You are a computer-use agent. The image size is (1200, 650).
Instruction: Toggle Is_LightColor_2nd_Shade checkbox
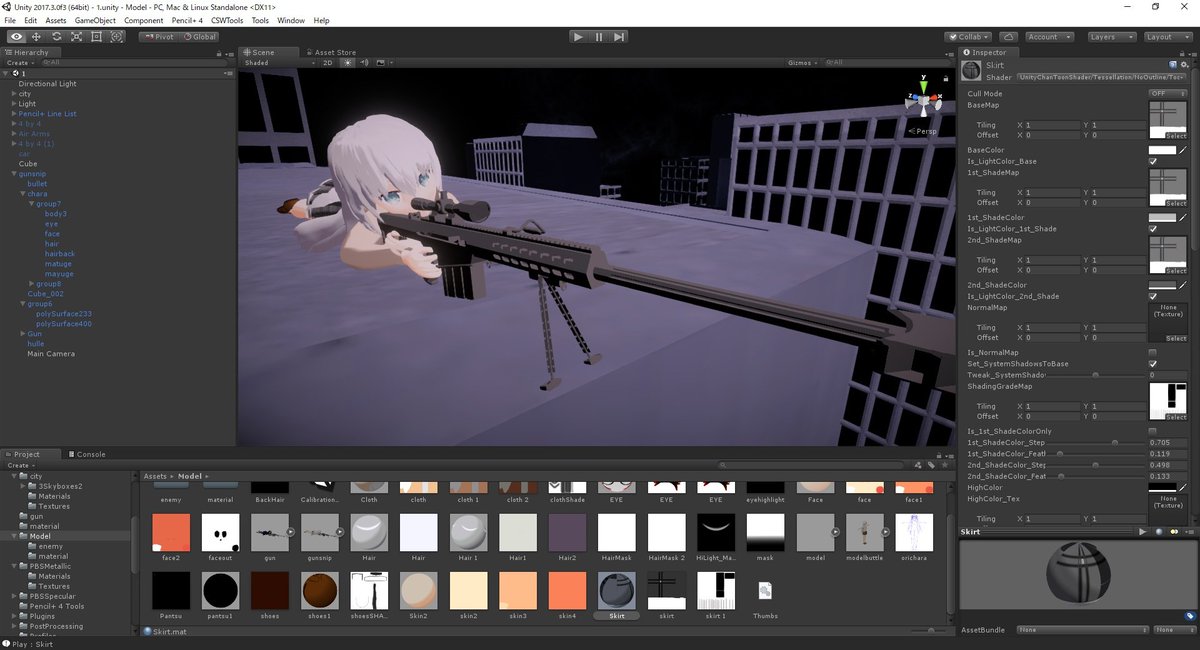click(1153, 296)
